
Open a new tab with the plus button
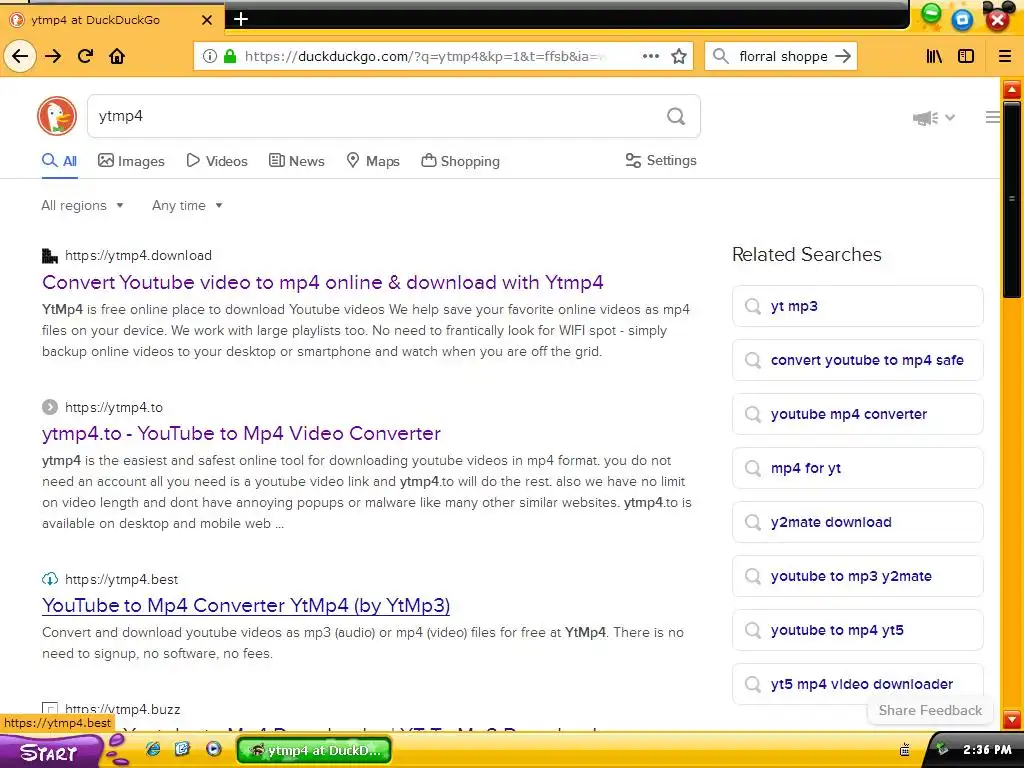pos(241,19)
